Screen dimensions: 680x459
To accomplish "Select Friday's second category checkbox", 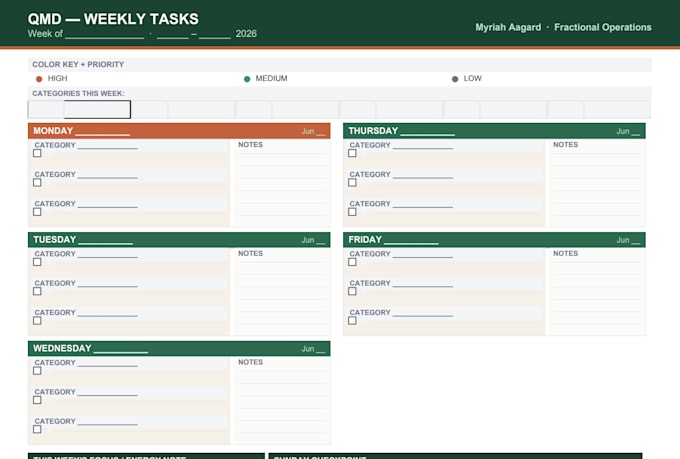I will point(352,291).
